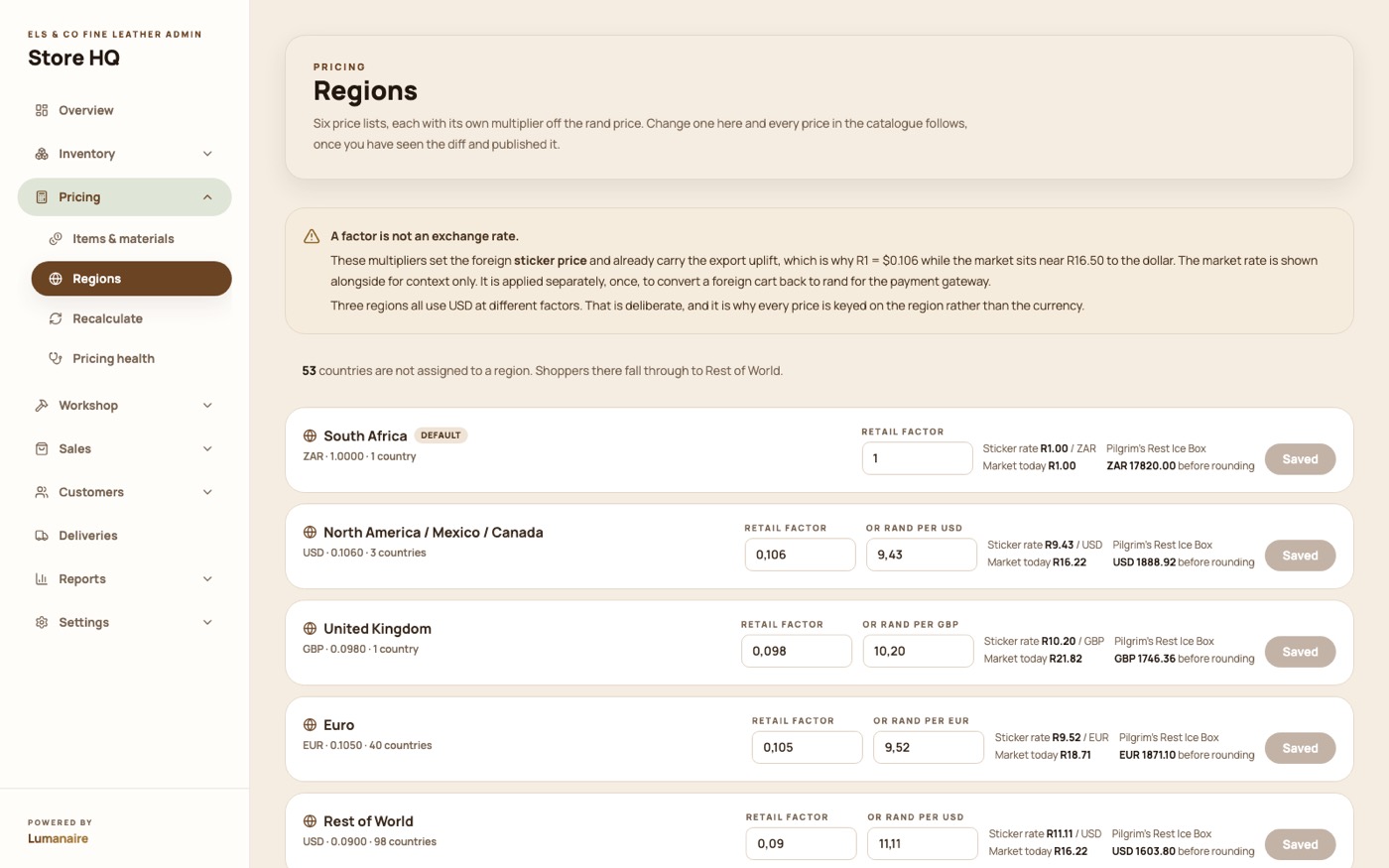Click the Reports bar chart icon
This screenshot has width=1389, height=868.
coord(42,579)
